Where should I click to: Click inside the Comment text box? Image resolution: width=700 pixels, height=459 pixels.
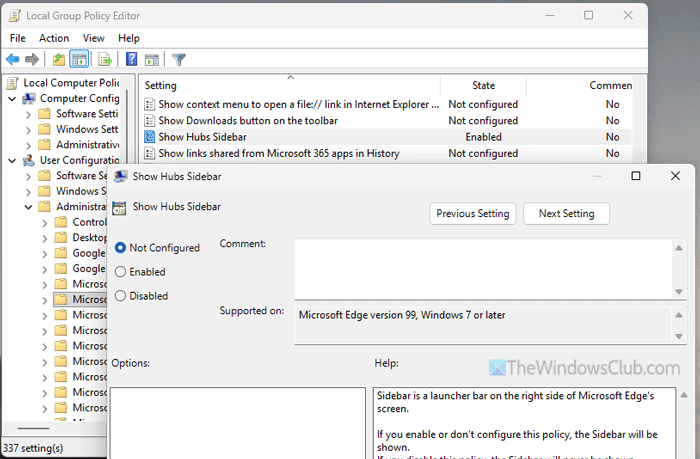coord(483,269)
